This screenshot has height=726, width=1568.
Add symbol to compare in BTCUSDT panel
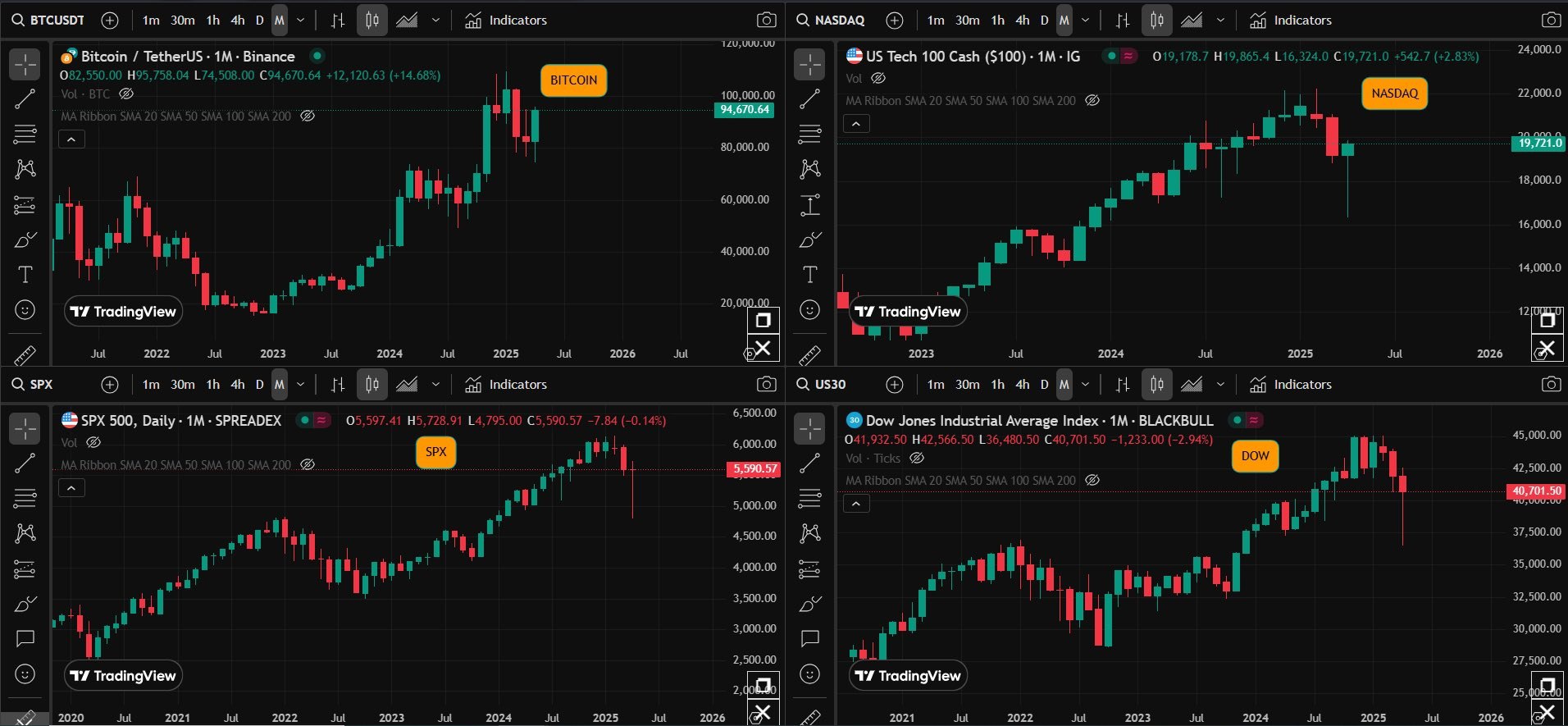[x=110, y=20]
